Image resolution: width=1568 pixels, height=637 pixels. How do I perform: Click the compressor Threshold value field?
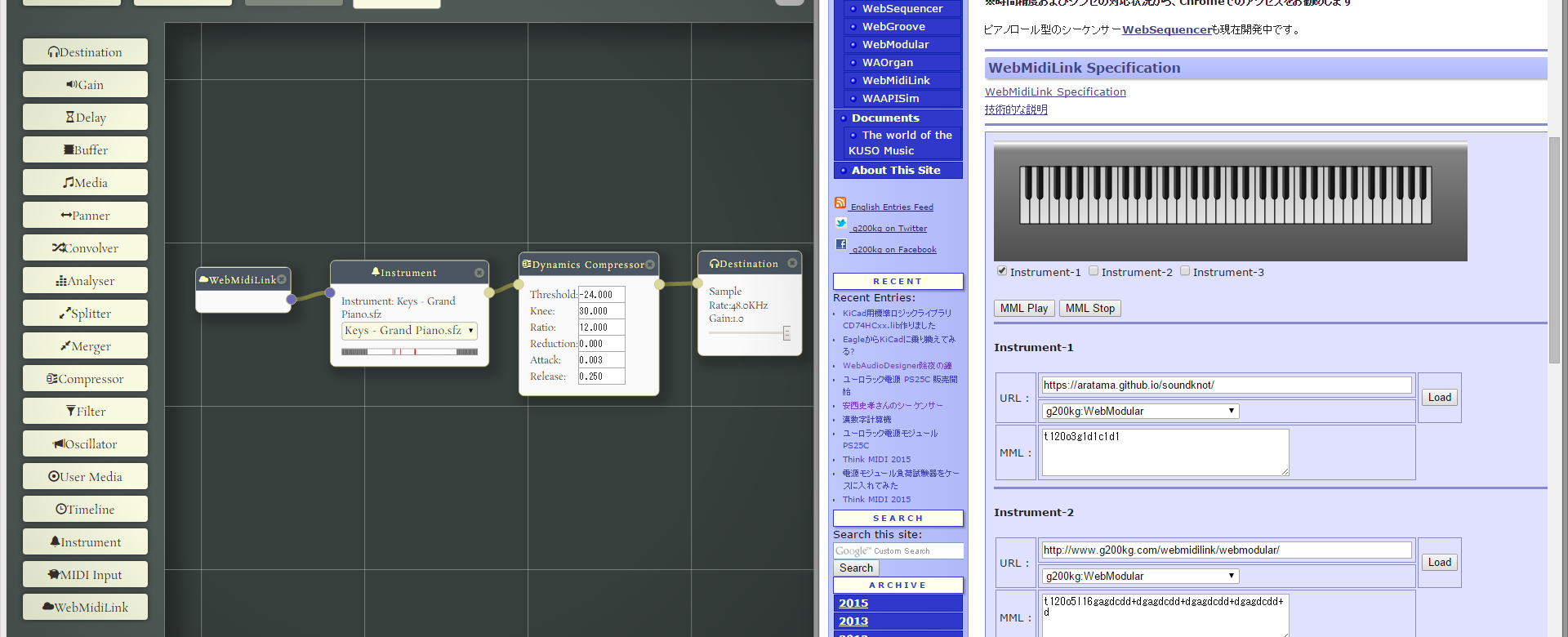[602, 294]
